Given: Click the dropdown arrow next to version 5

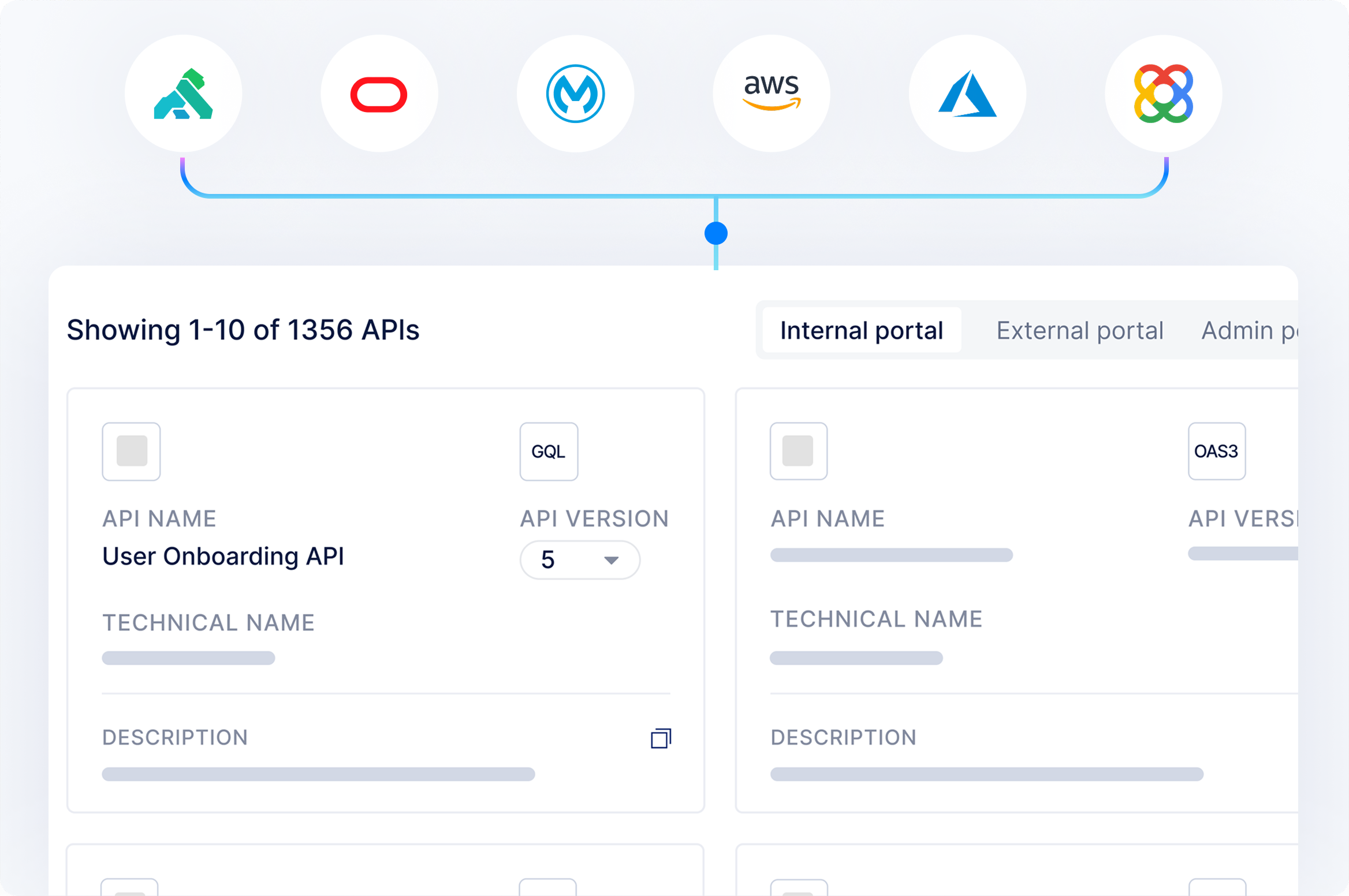Looking at the screenshot, I should [611, 560].
